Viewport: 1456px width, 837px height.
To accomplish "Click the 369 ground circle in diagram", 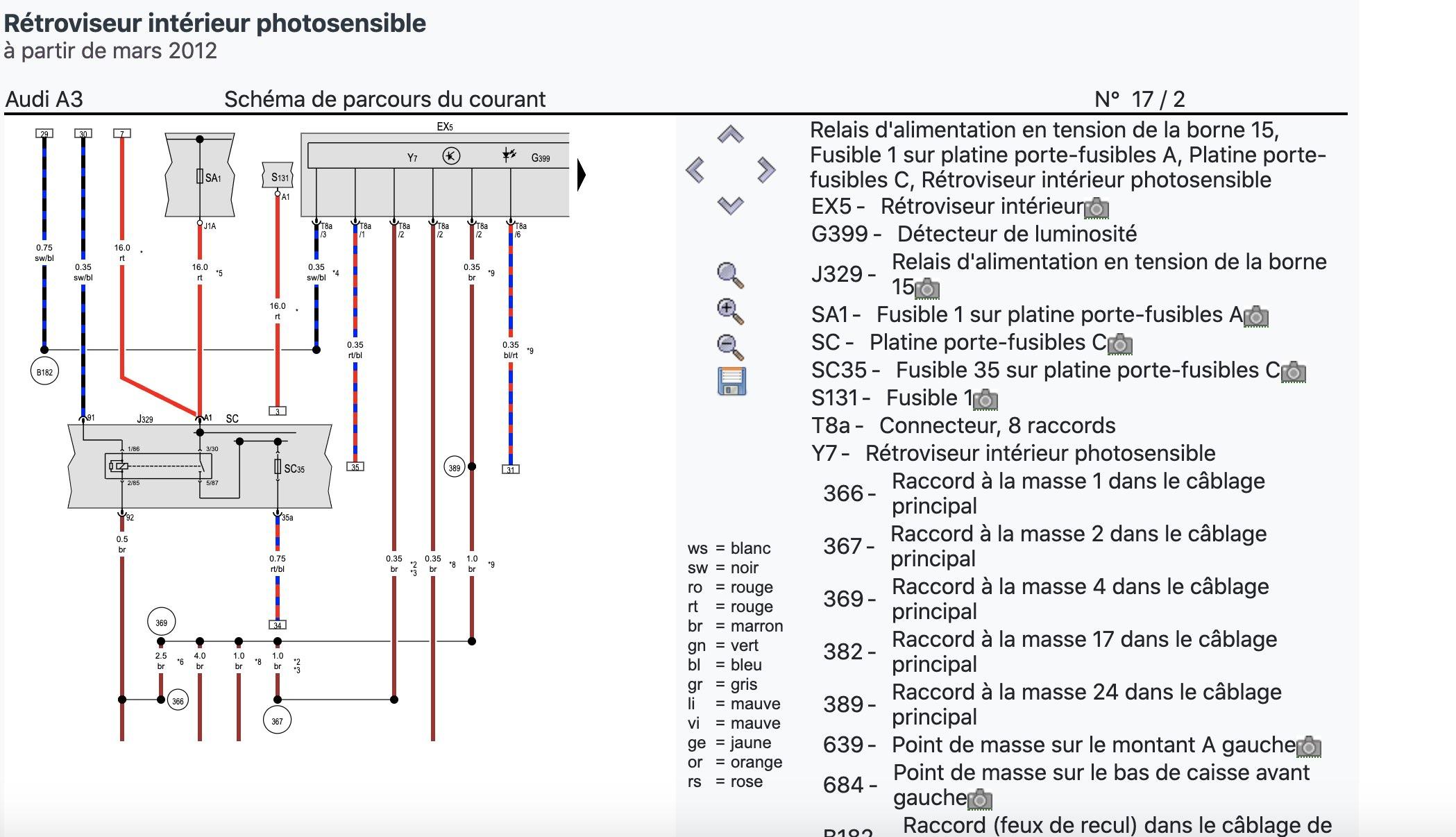I will click(161, 623).
